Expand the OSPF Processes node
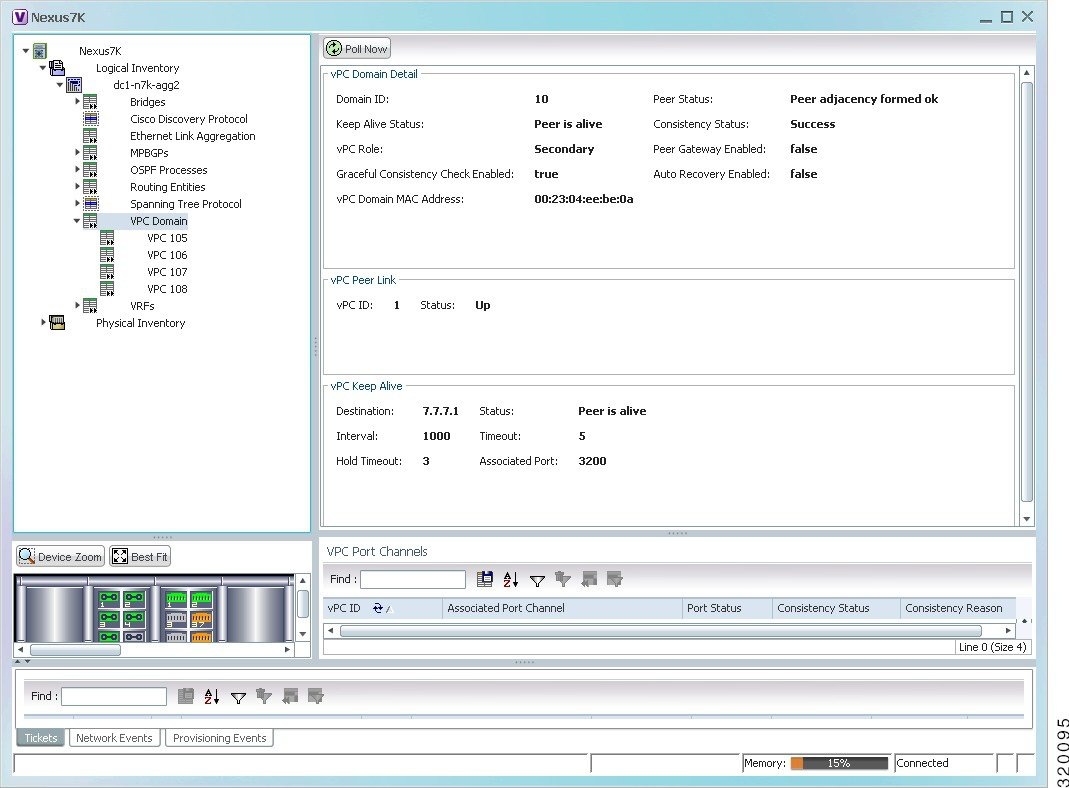This screenshot has height=788, width=1069. coord(77,170)
